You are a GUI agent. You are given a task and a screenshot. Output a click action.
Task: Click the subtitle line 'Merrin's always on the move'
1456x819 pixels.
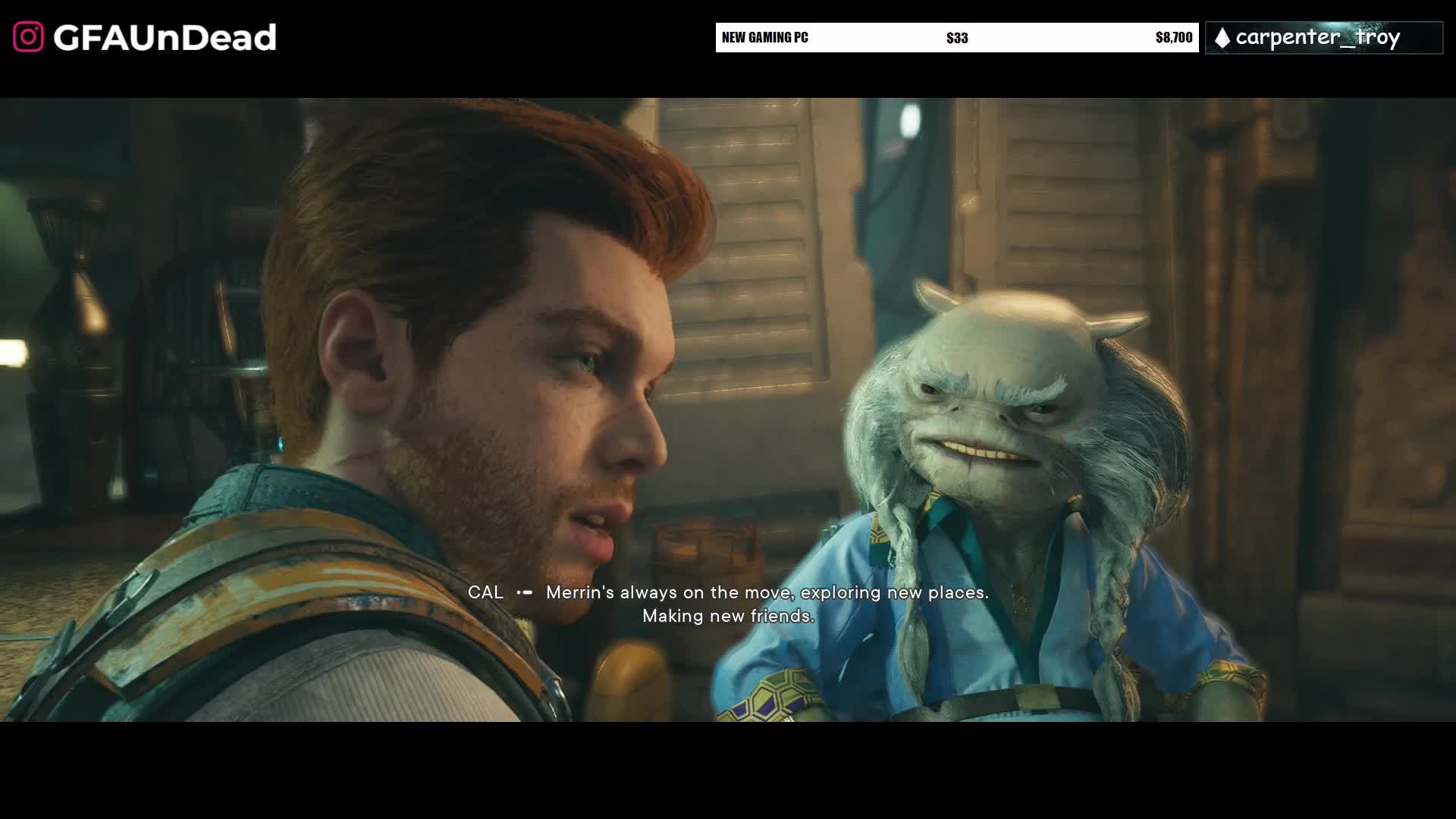767,592
